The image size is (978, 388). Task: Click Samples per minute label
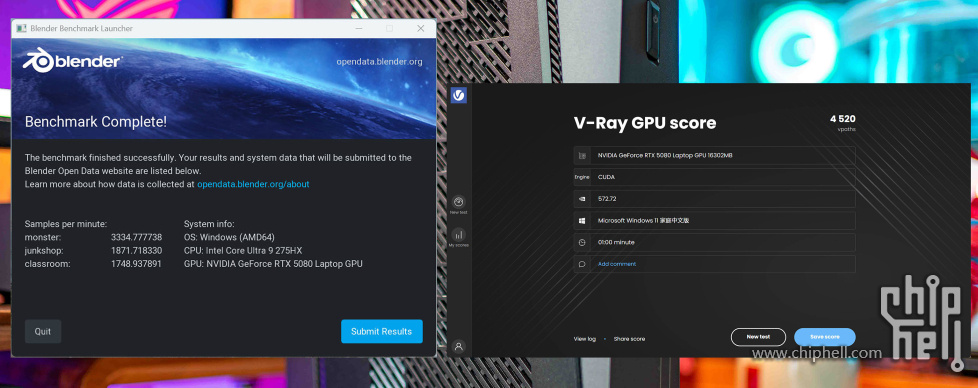66,224
